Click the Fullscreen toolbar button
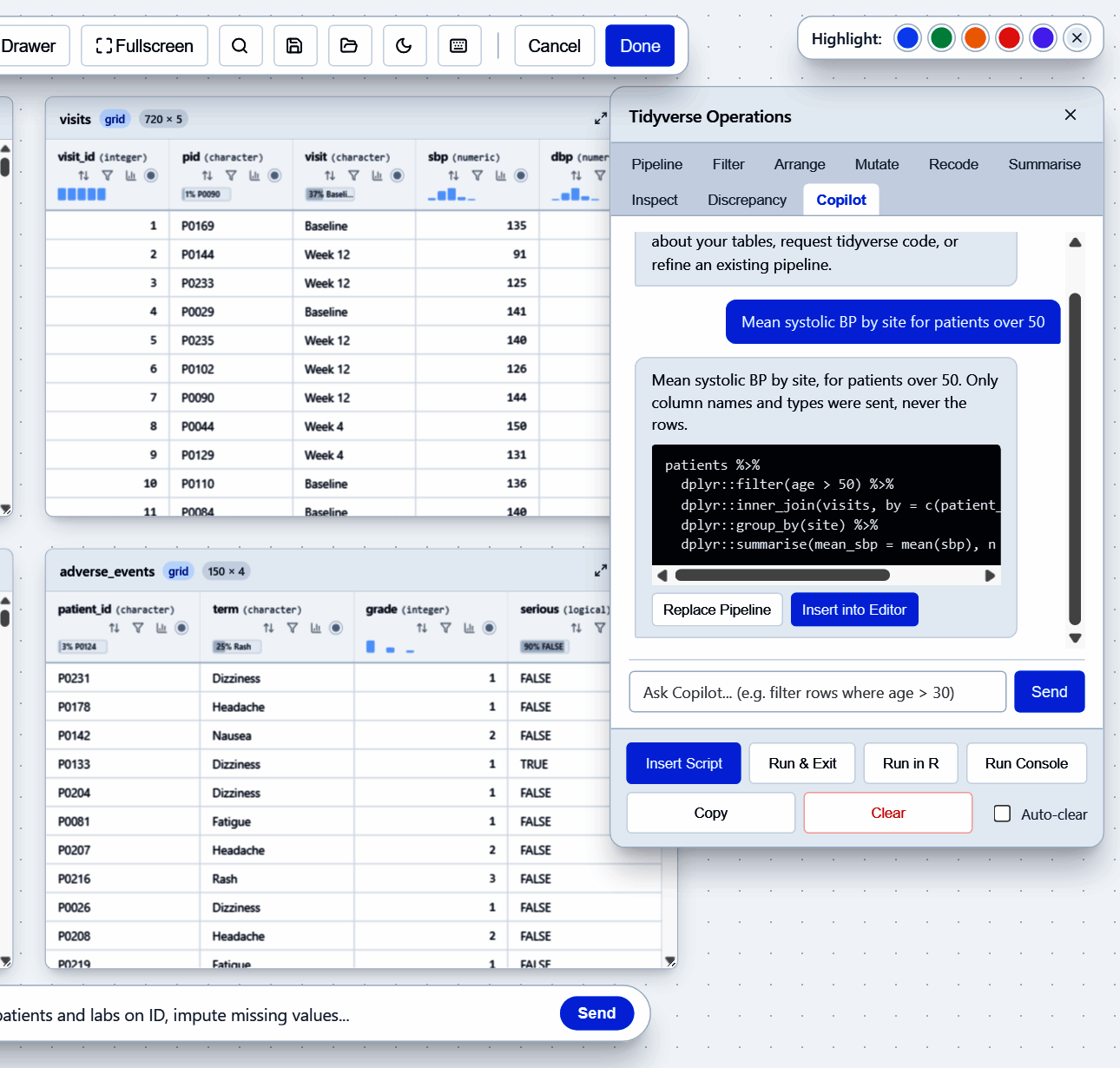The width and height of the screenshot is (1120, 1068). [x=144, y=46]
